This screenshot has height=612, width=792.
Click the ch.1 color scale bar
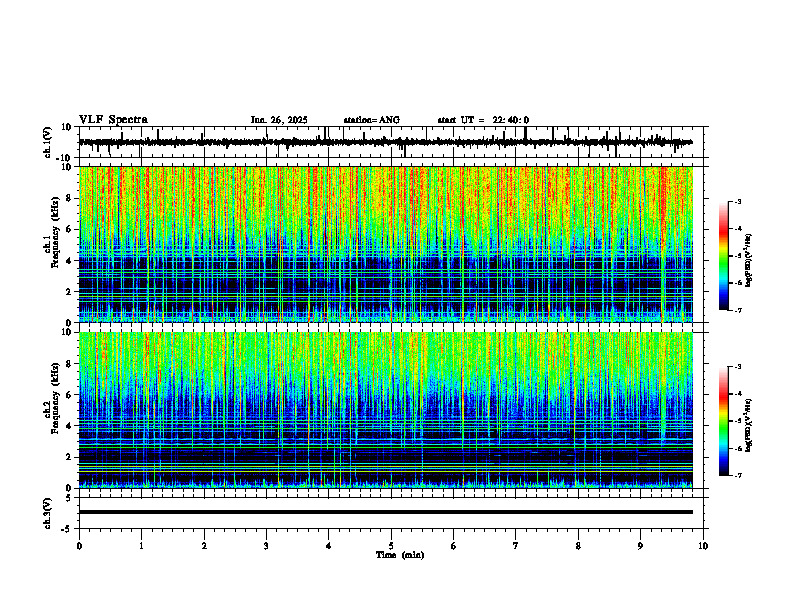[724, 256]
